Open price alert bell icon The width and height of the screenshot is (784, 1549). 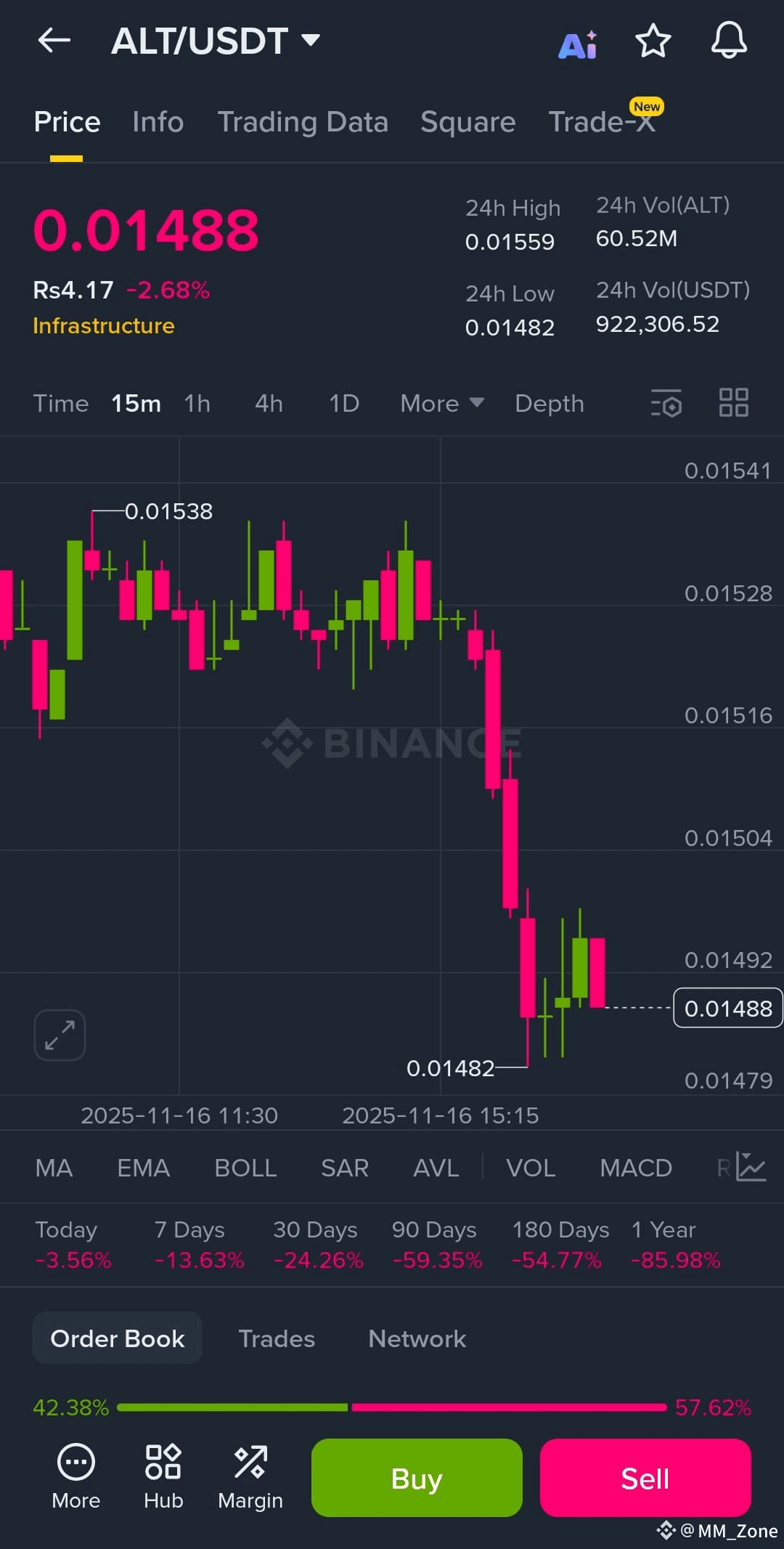(x=729, y=41)
